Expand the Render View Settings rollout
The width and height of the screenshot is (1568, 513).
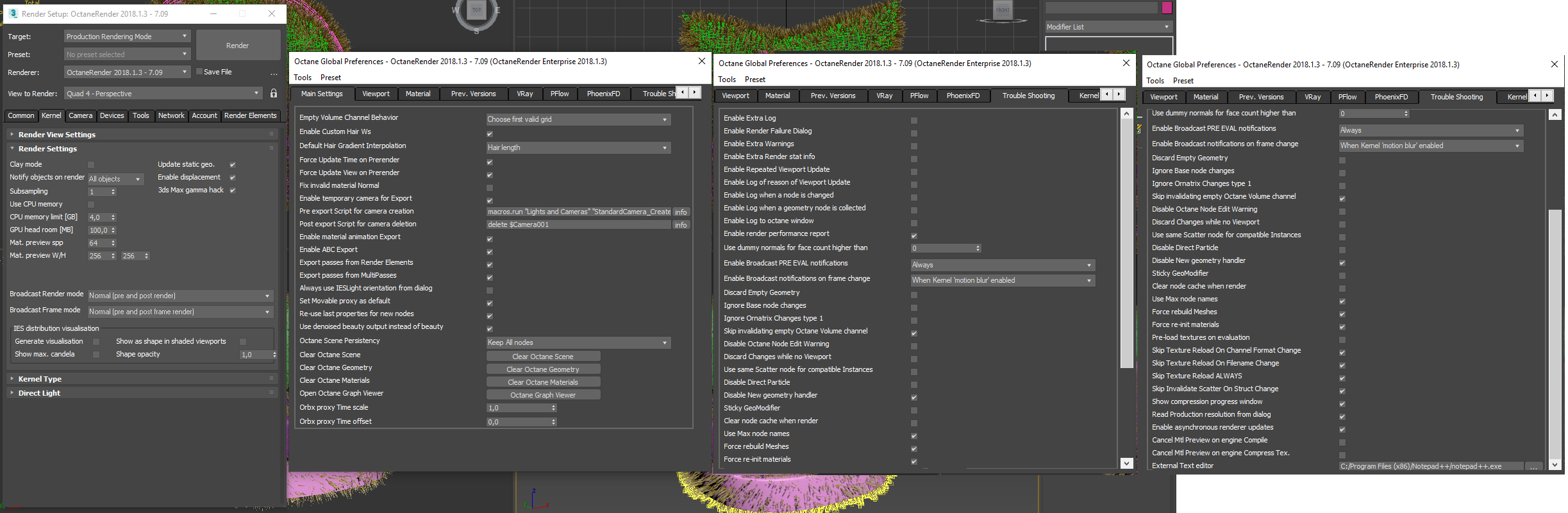pos(143,135)
